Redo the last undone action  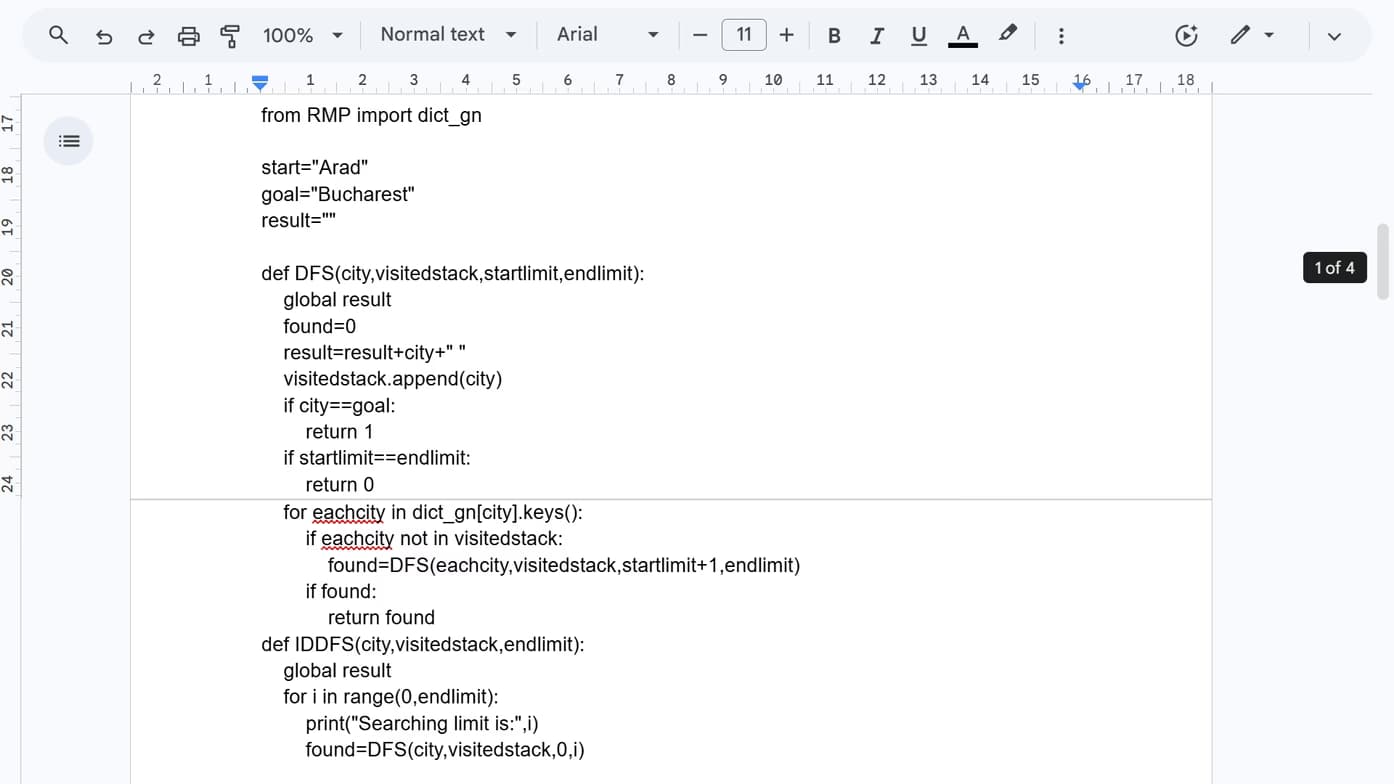(x=146, y=36)
